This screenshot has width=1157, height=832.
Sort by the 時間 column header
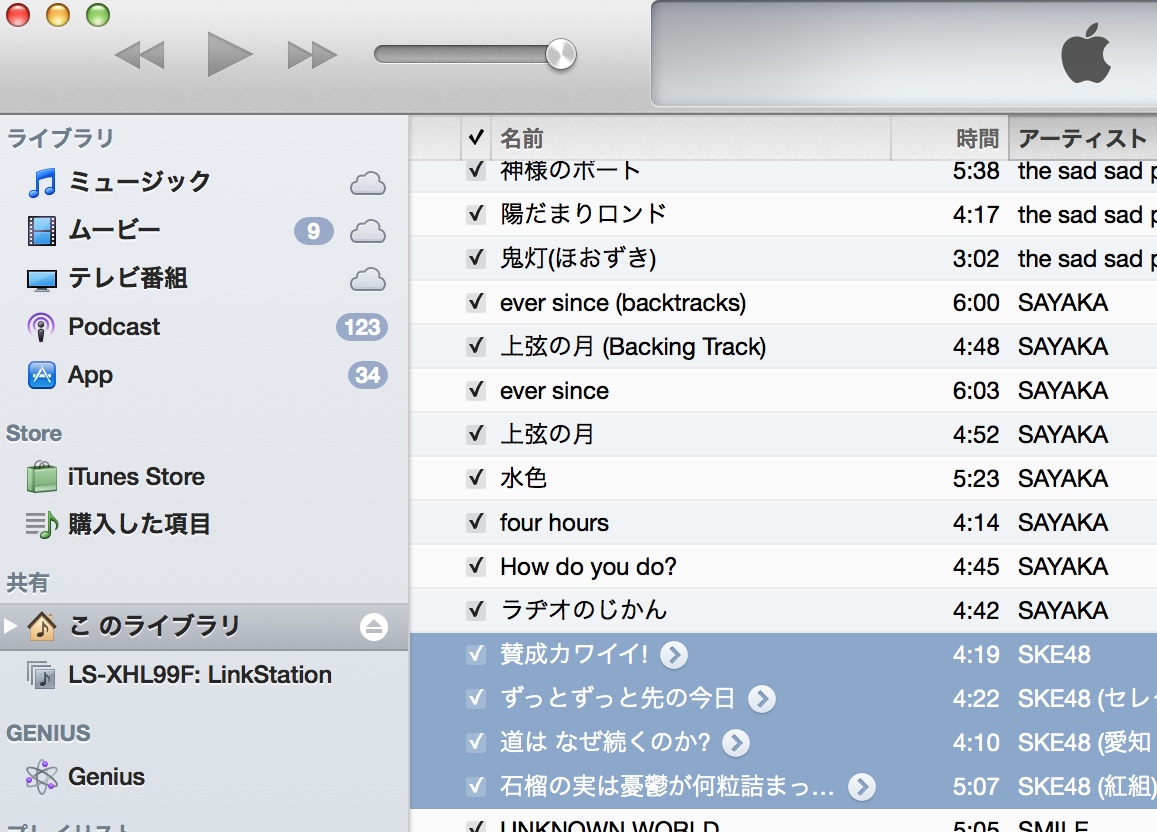point(950,138)
